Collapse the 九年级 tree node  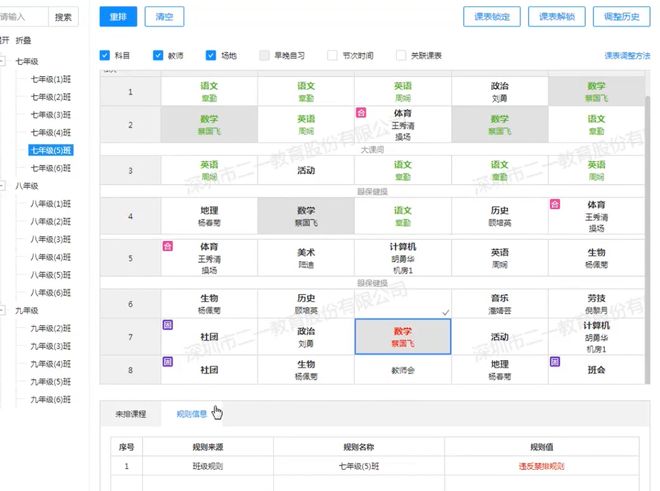click(x=3, y=310)
